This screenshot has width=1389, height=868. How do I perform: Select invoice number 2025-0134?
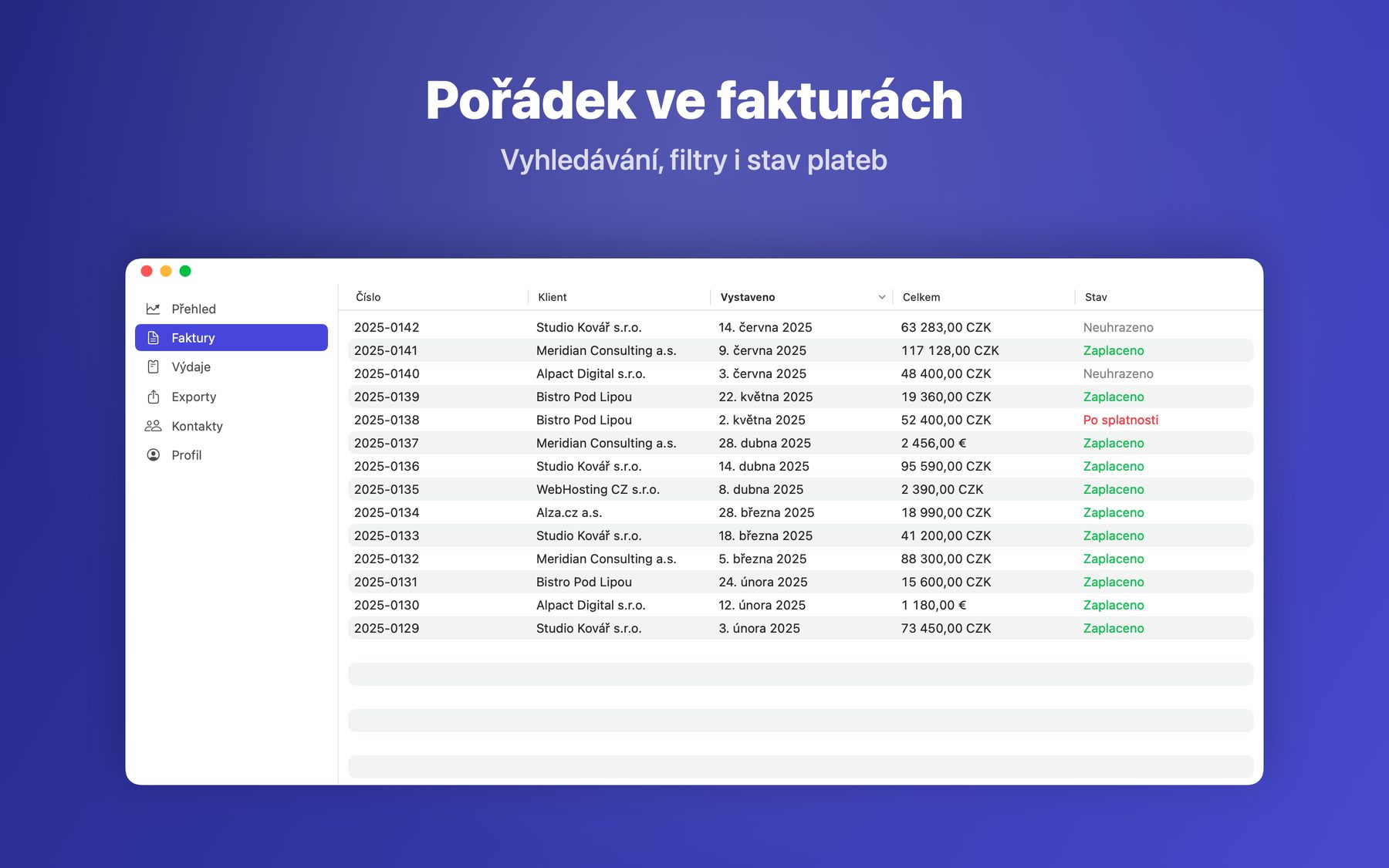pos(387,512)
